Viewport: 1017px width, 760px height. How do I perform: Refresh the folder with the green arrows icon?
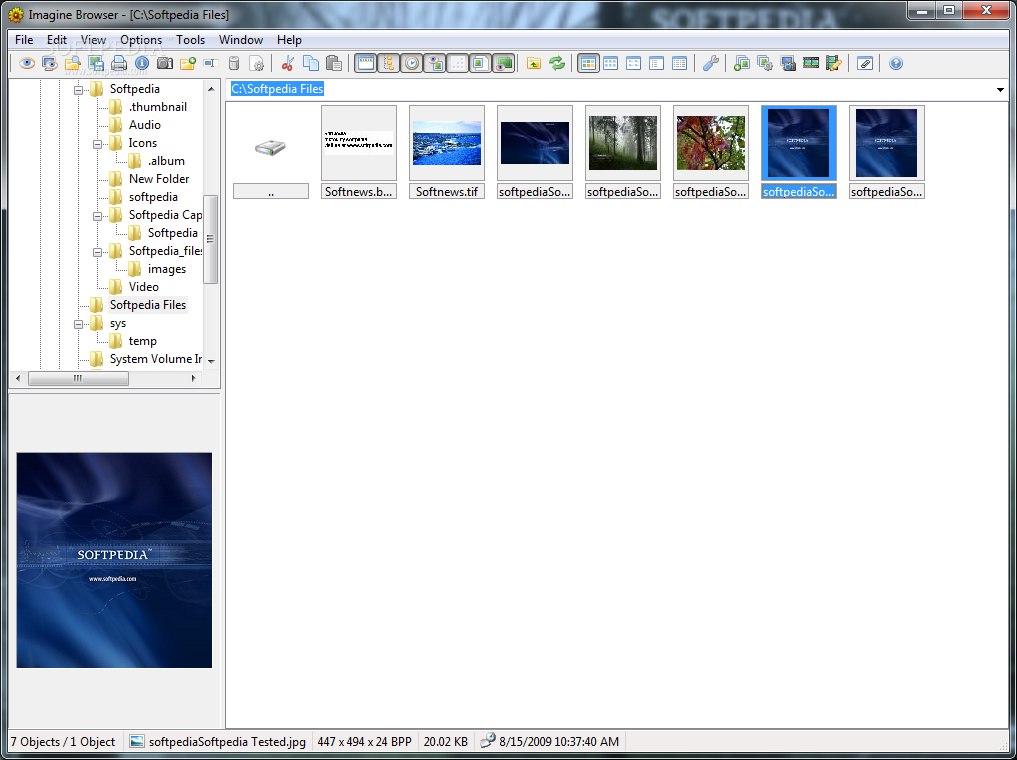point(556,64)
